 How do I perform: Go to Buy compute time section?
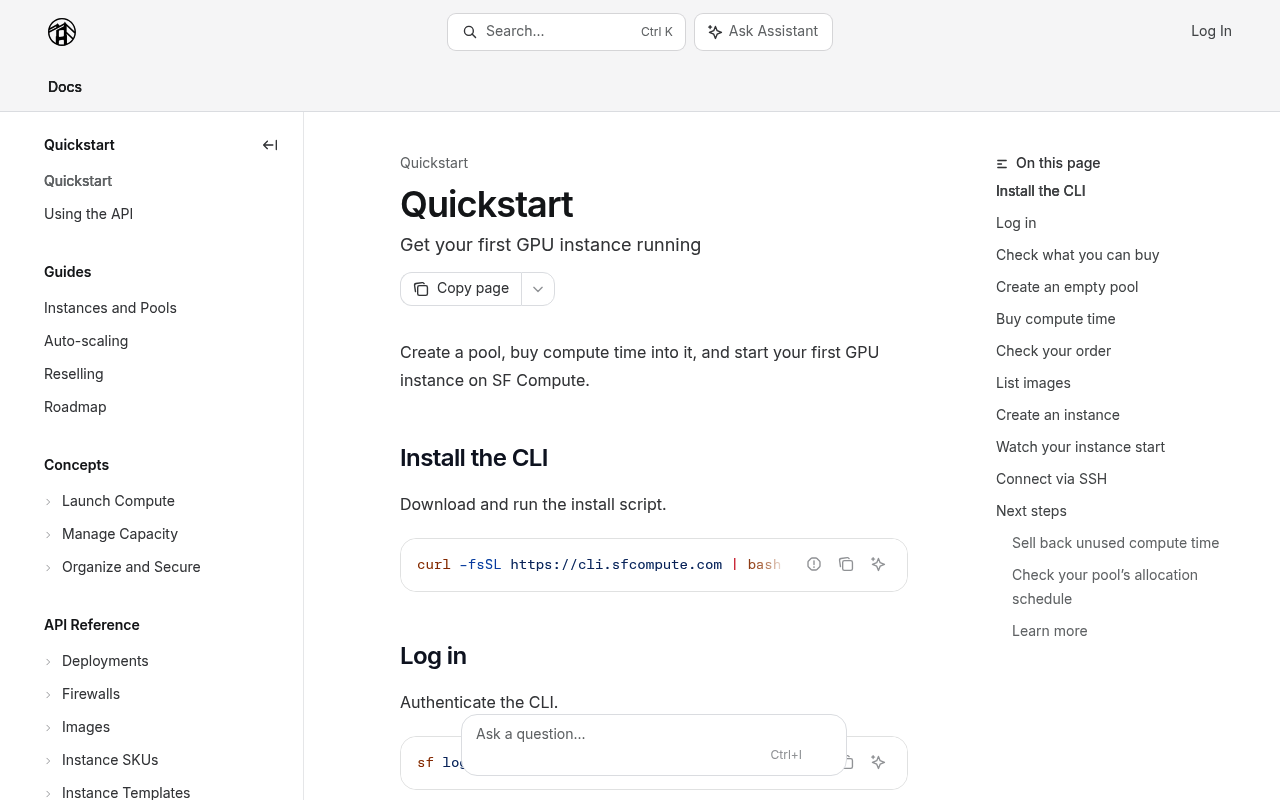(x=1056, y=319)
